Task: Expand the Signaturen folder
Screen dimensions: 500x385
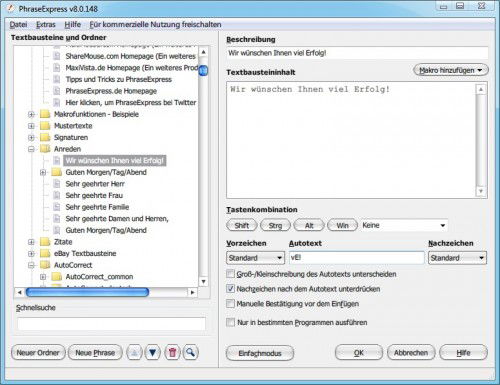Action: (x=31, y=137)
